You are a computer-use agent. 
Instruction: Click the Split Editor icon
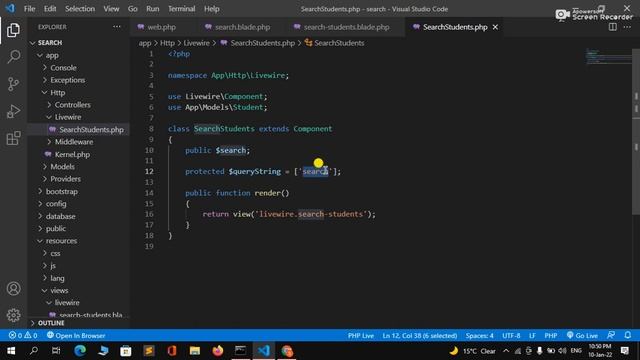coord(613,27)
